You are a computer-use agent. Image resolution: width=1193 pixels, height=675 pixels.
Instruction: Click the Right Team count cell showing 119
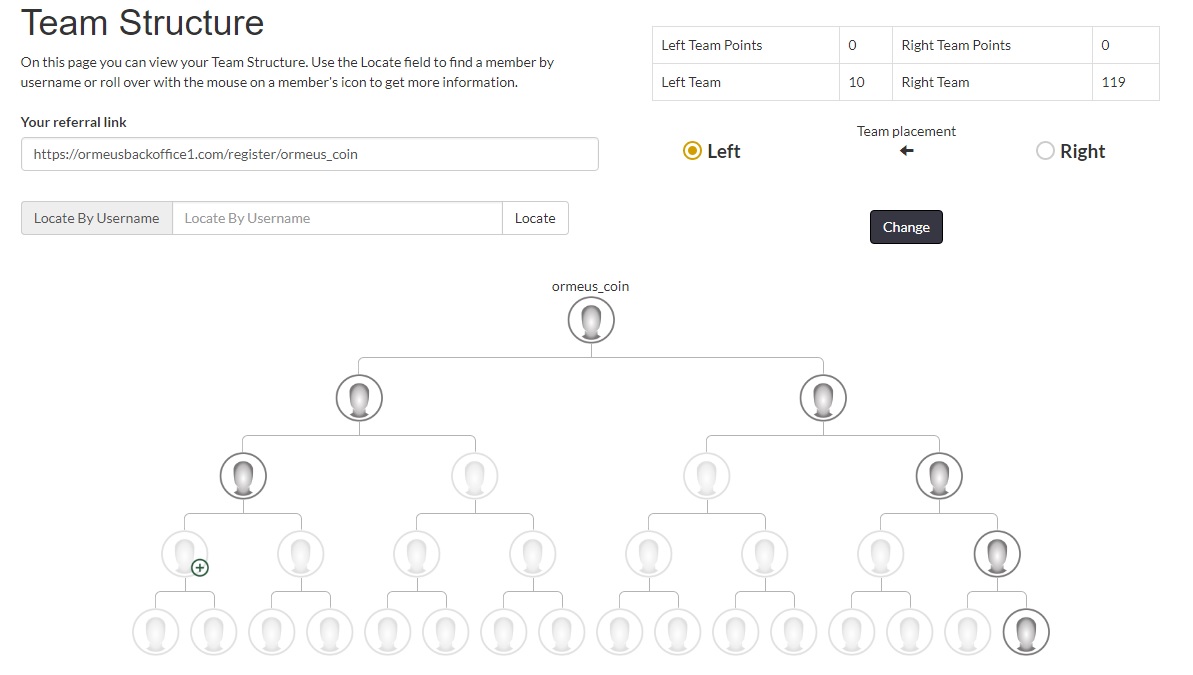tap(1125, 82)
